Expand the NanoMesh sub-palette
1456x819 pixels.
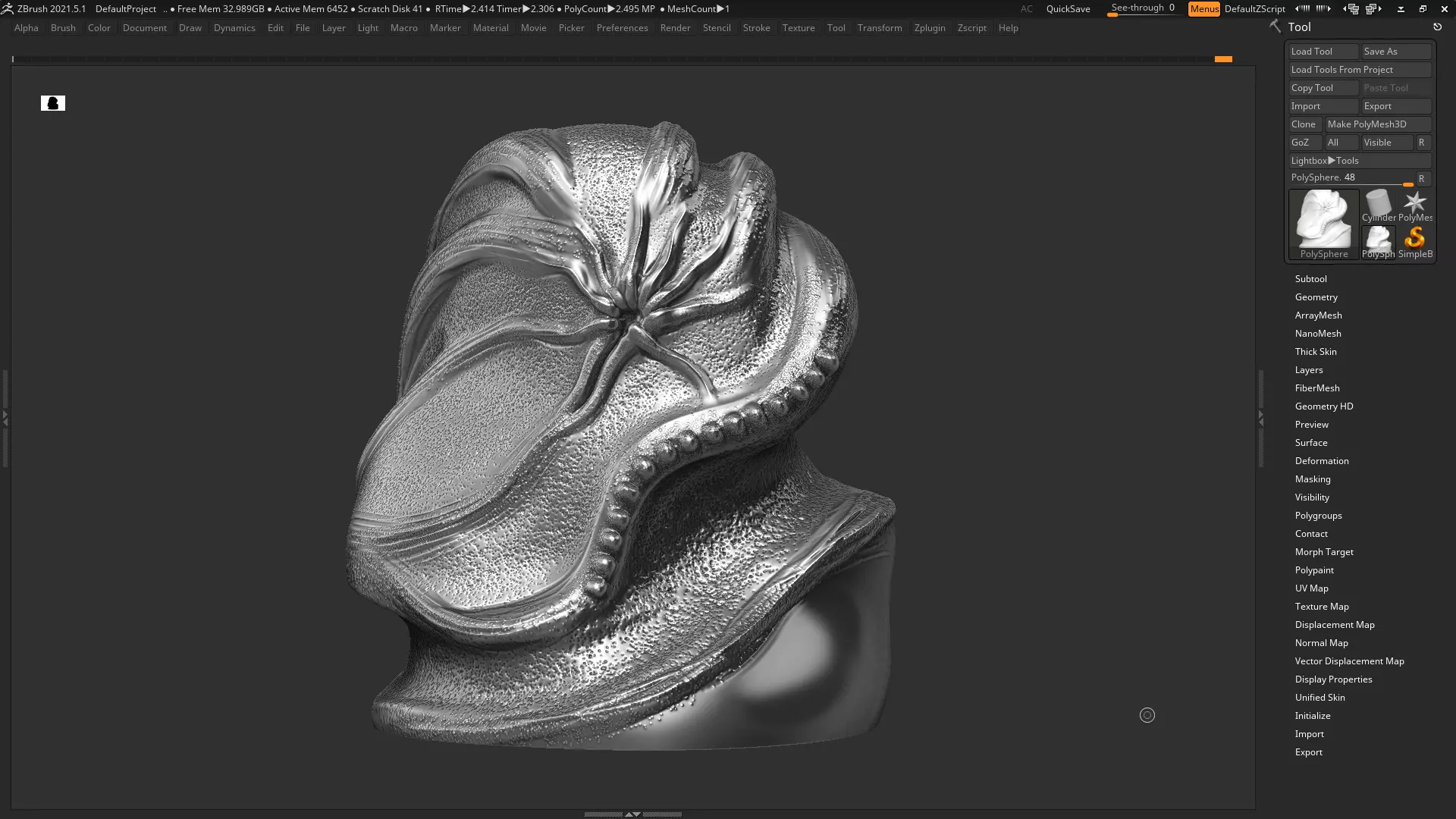(1318, 334)
